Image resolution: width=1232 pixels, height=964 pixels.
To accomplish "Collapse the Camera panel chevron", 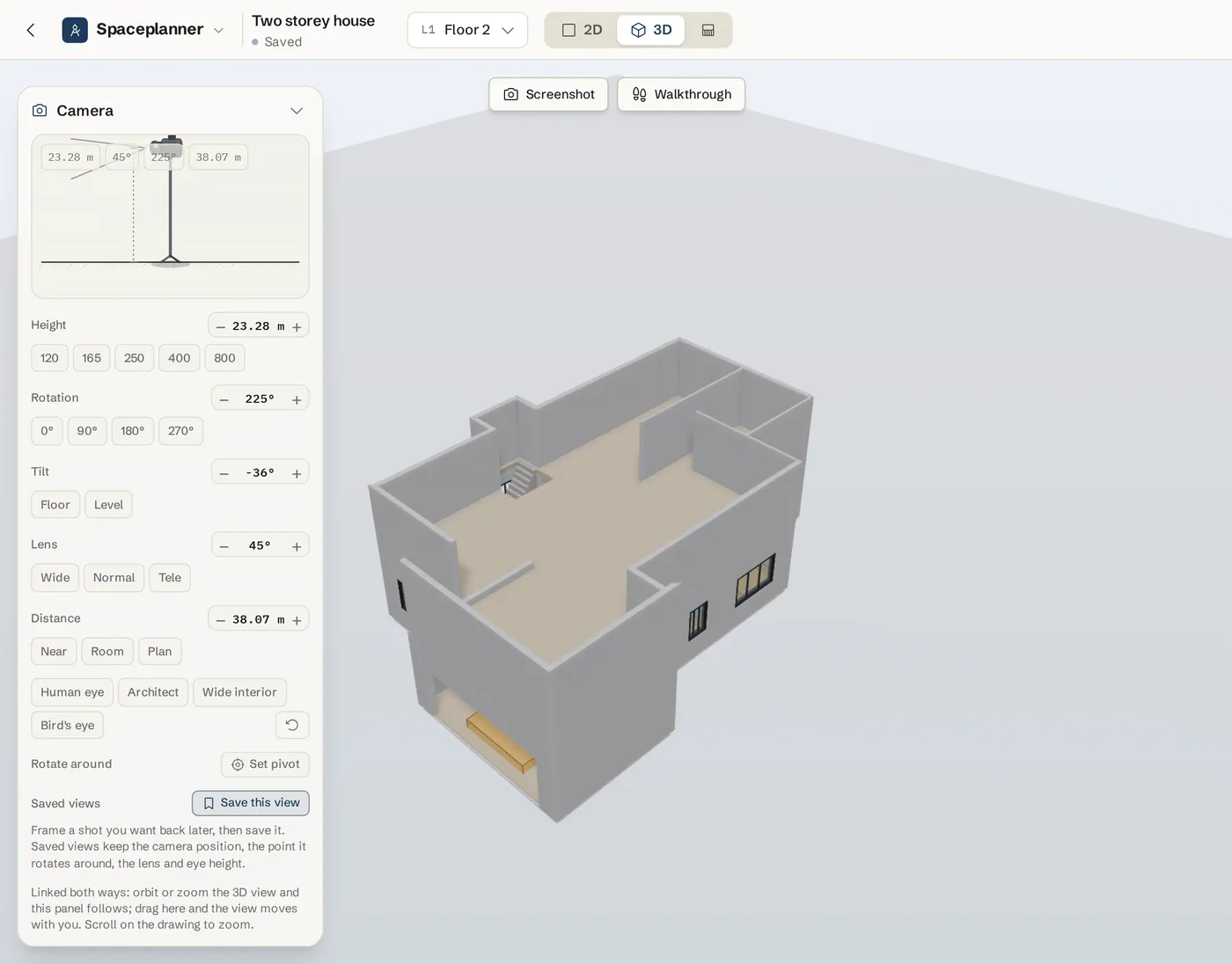I will 297,111.
